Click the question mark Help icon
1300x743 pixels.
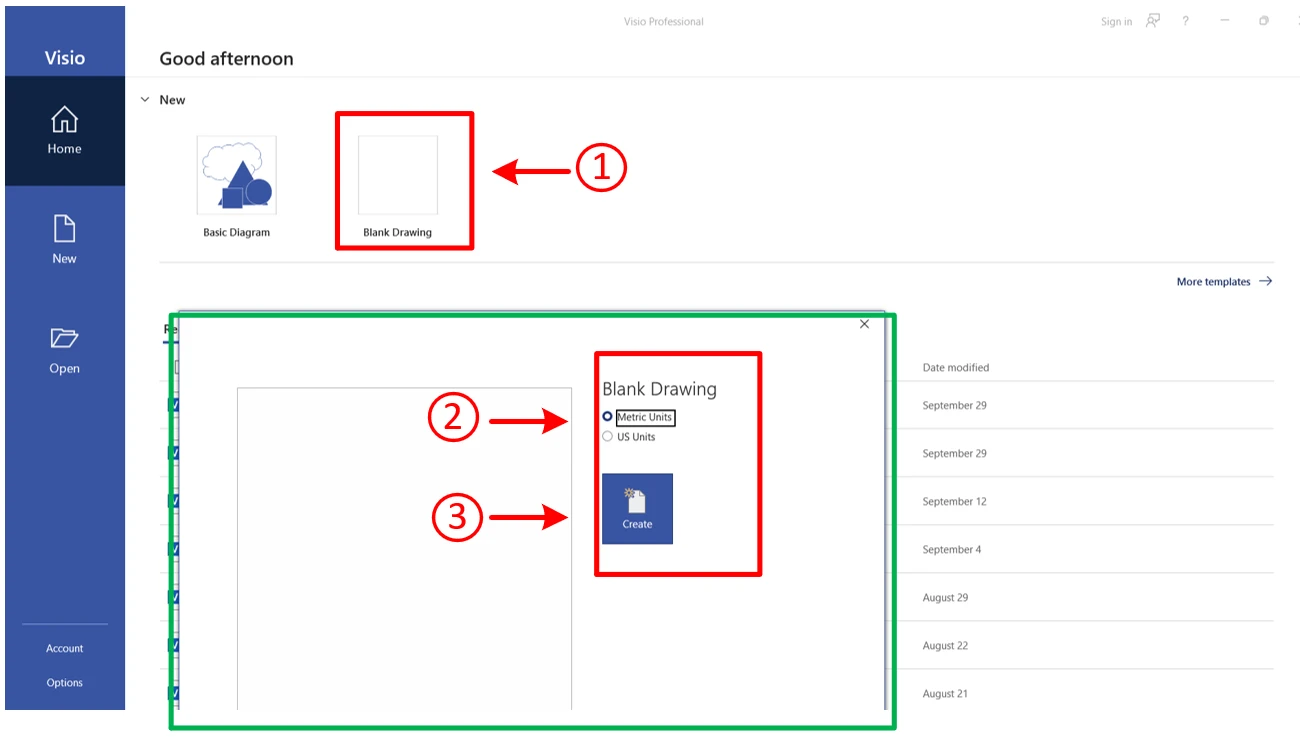point(1186,21)
